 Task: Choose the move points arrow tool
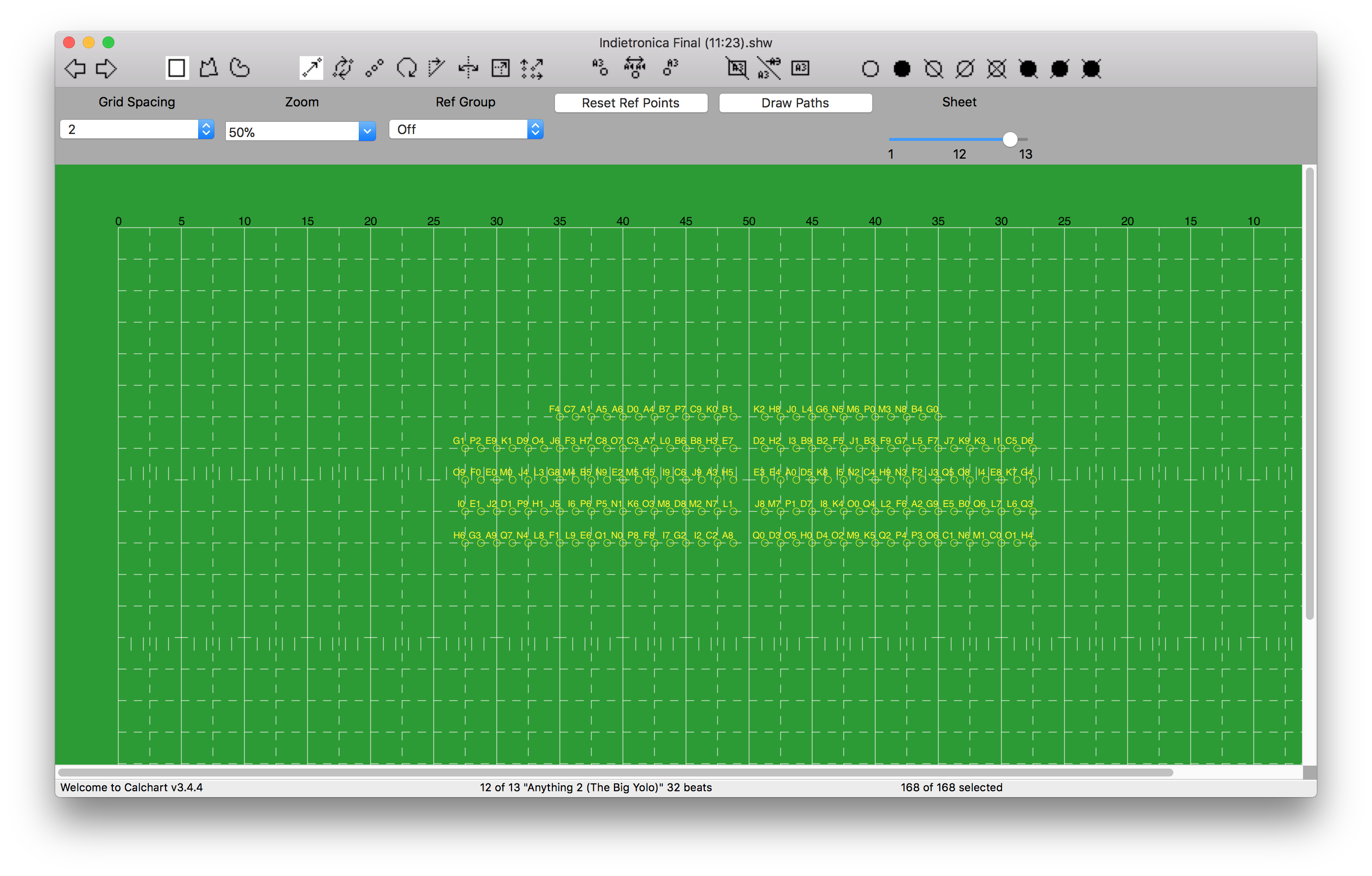click(311, 68)
